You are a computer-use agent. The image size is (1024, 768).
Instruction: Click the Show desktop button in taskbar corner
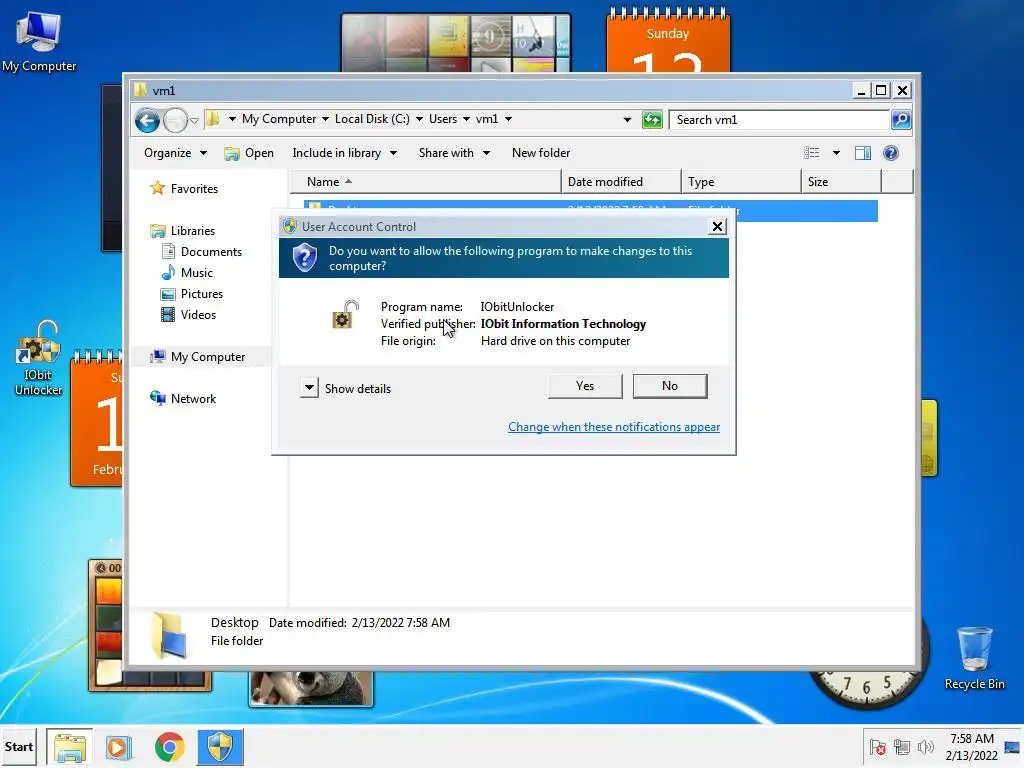click(x=1013, y=747)
